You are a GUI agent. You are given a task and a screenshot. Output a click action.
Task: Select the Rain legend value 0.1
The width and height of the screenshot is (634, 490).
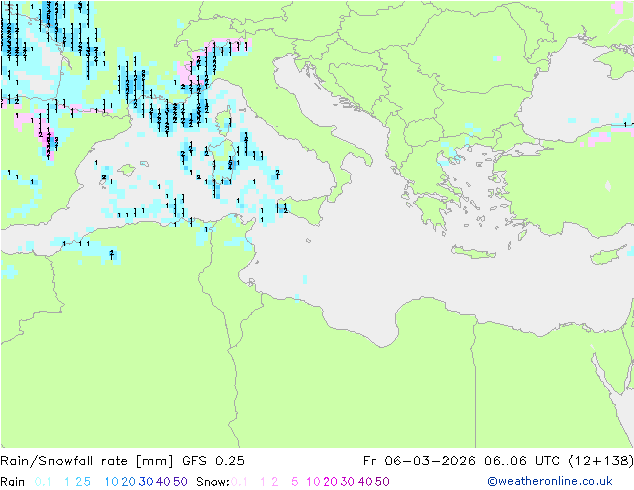[43, 482]
